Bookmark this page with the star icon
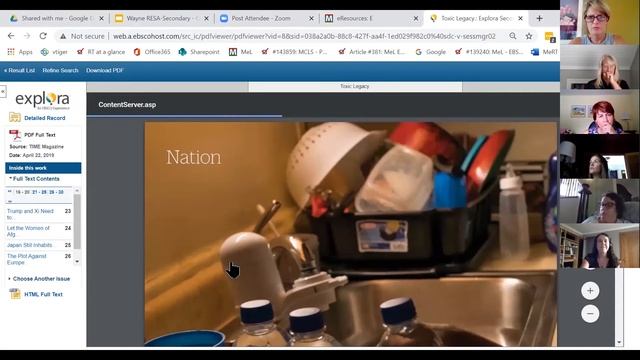The height and width of the screenshot is (360, 640). coord(529,36)
